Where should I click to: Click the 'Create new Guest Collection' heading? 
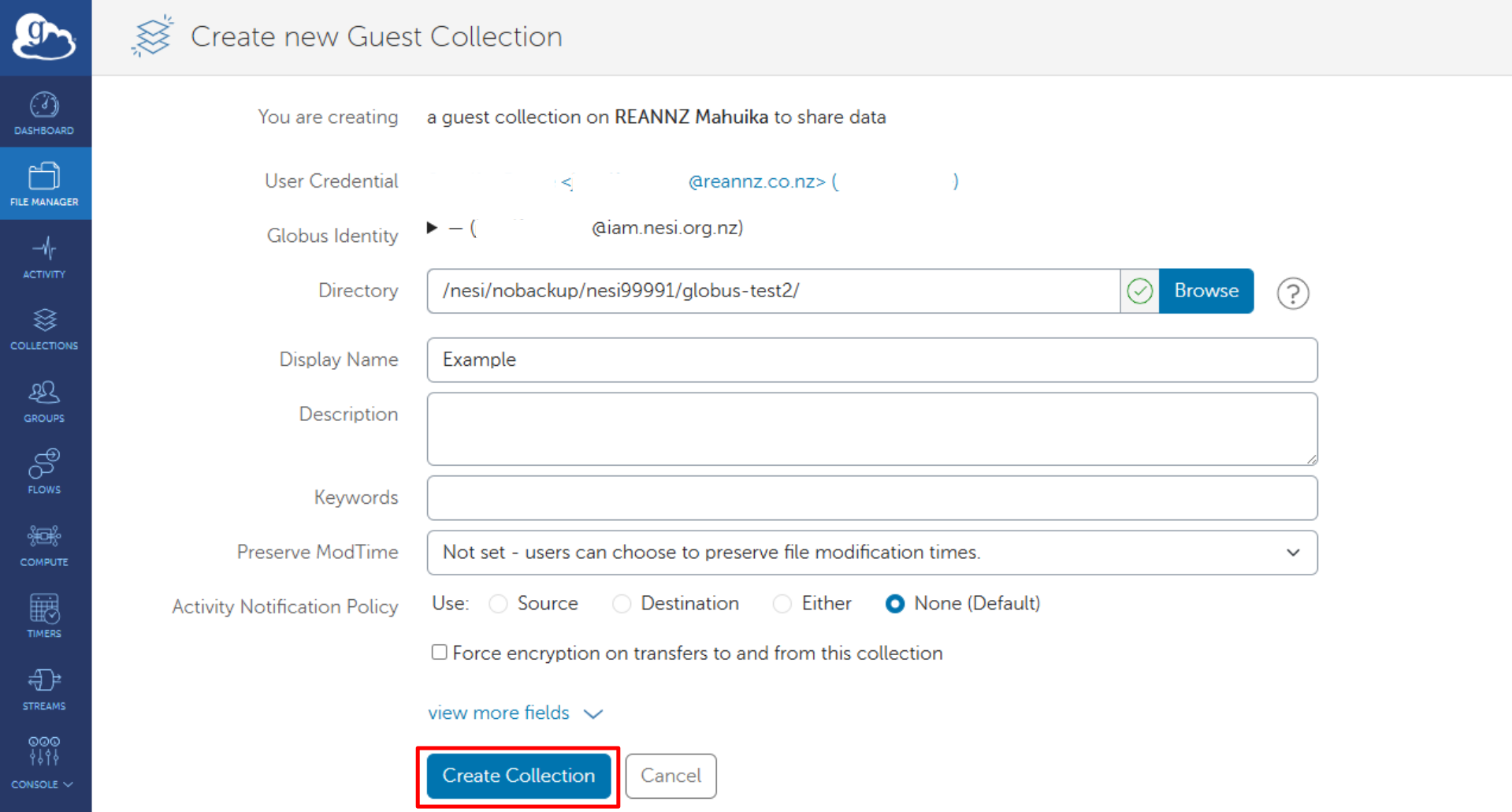pos(377,36)
